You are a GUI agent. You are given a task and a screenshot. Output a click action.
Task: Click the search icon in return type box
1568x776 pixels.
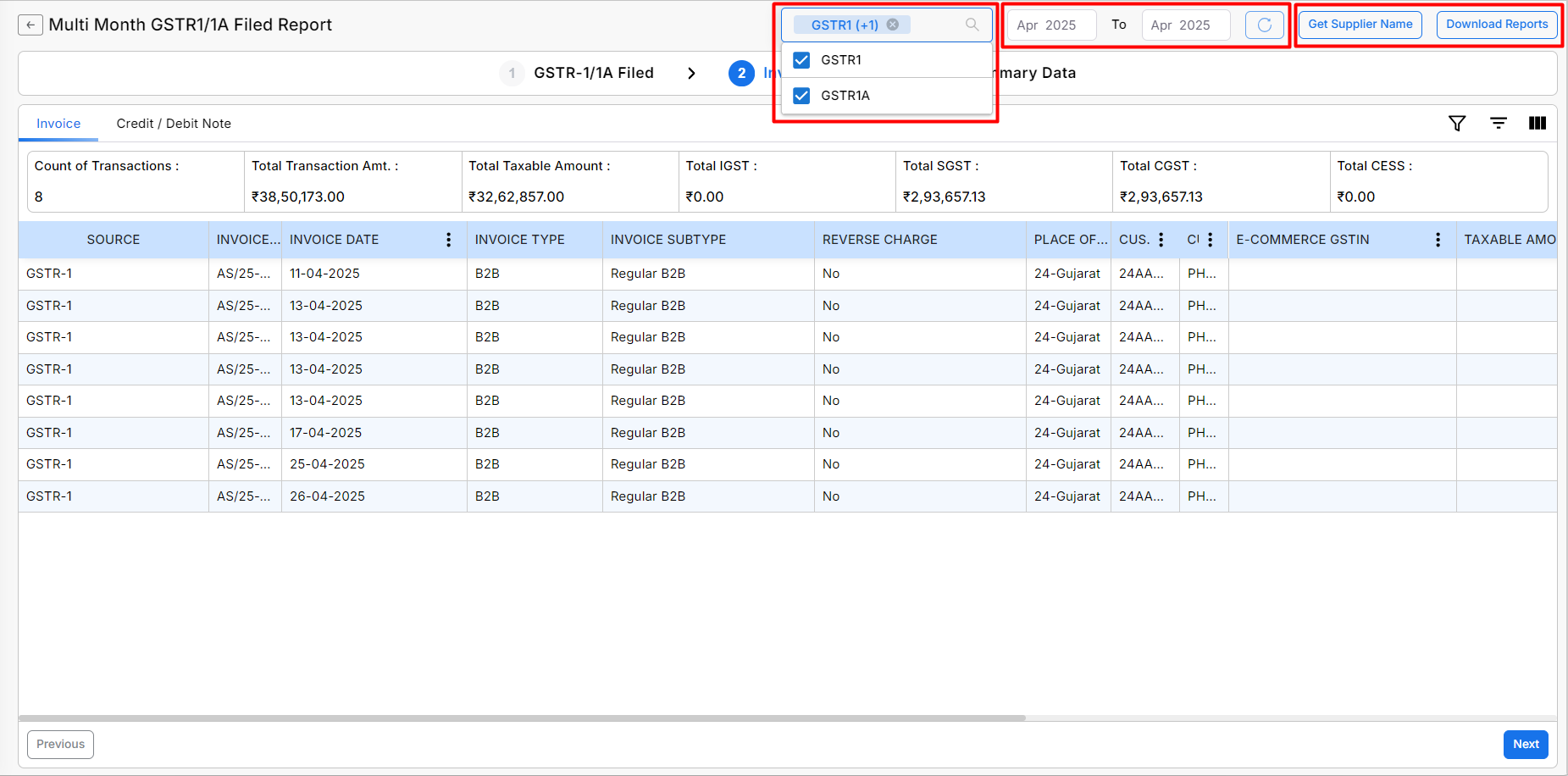pos(972,25)
